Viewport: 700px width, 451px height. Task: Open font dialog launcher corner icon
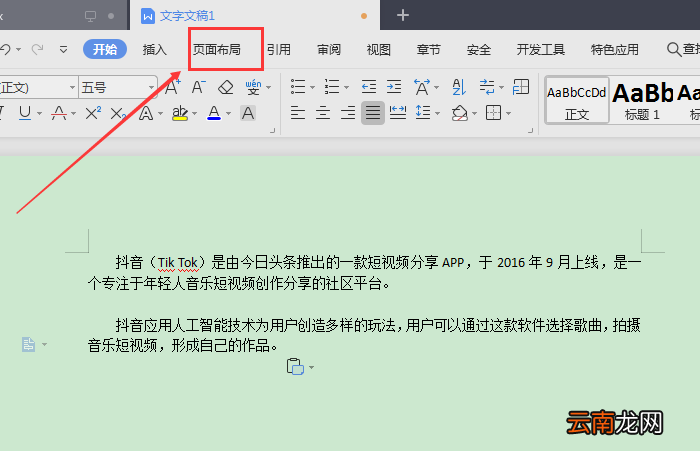(x=272, y=130)
